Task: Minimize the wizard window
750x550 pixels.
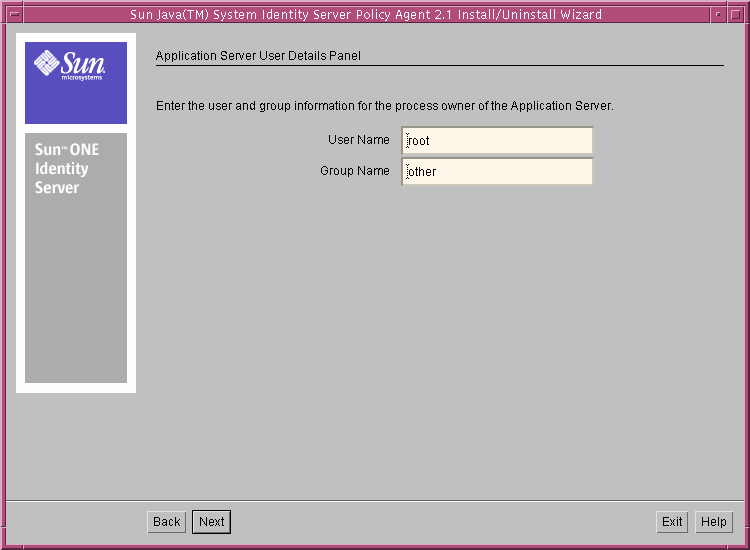Action: pyautogui.click(x=718, y=14)
